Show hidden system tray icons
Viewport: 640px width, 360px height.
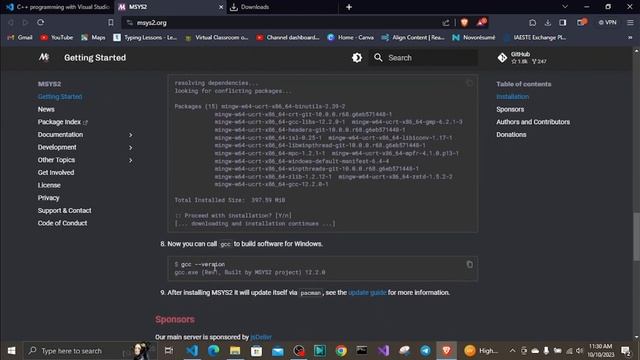coord(512,351)
